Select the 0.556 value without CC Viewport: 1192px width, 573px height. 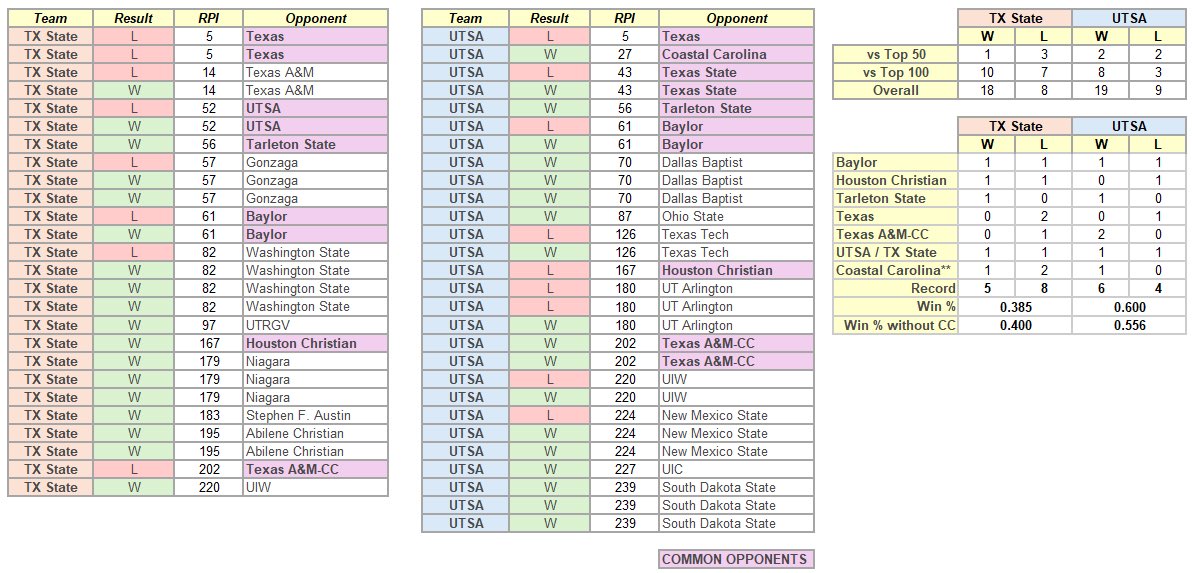point(1130,325)
